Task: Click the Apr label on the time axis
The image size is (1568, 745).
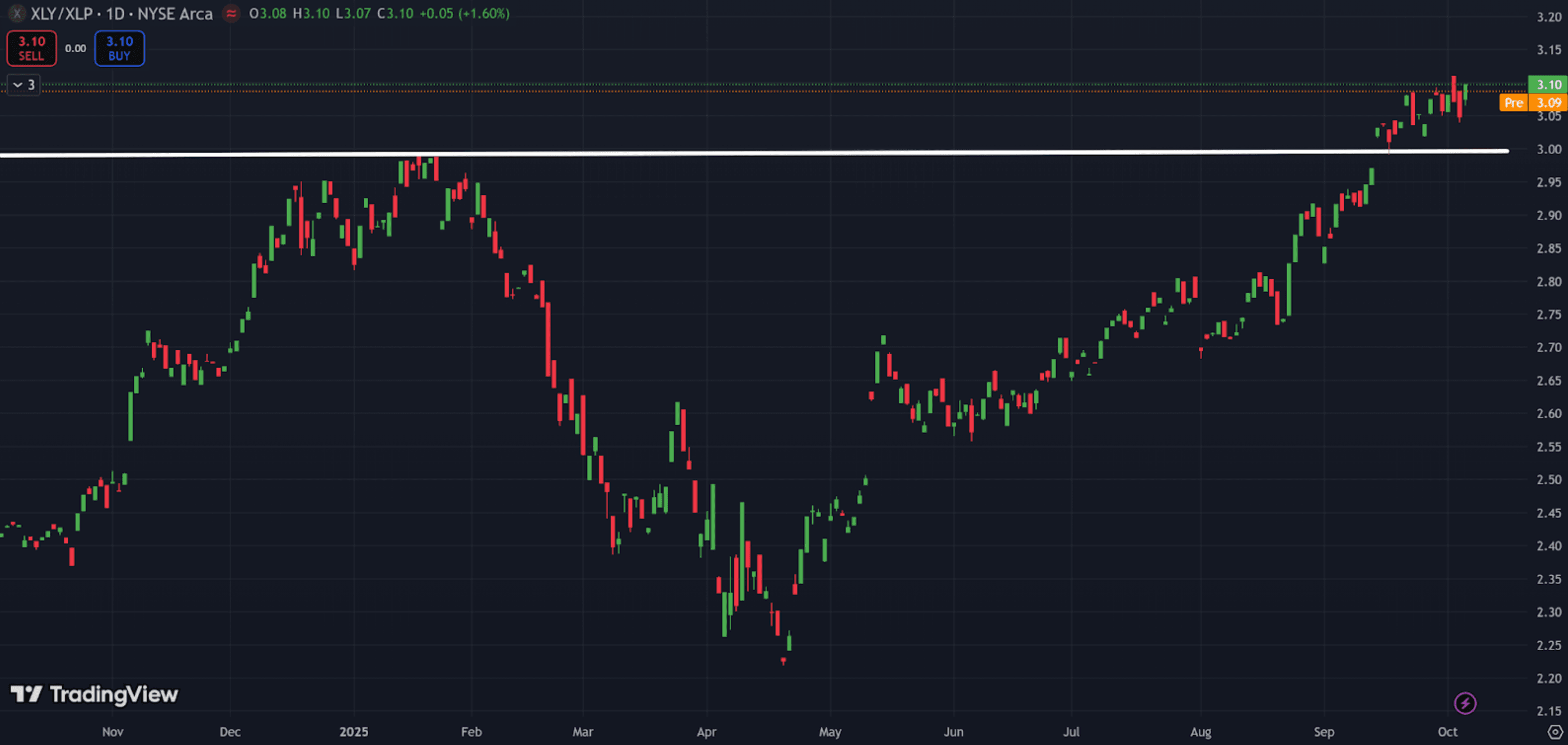Action: [706, 732]
